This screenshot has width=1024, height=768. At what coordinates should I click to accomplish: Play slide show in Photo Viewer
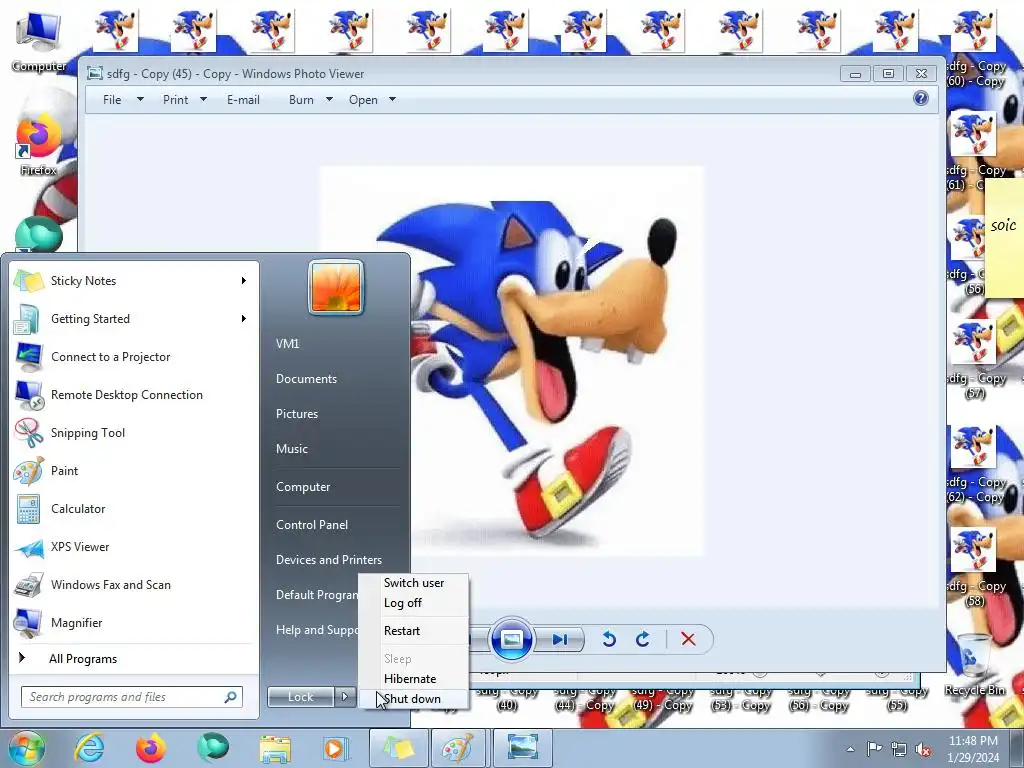coord(511,639)
